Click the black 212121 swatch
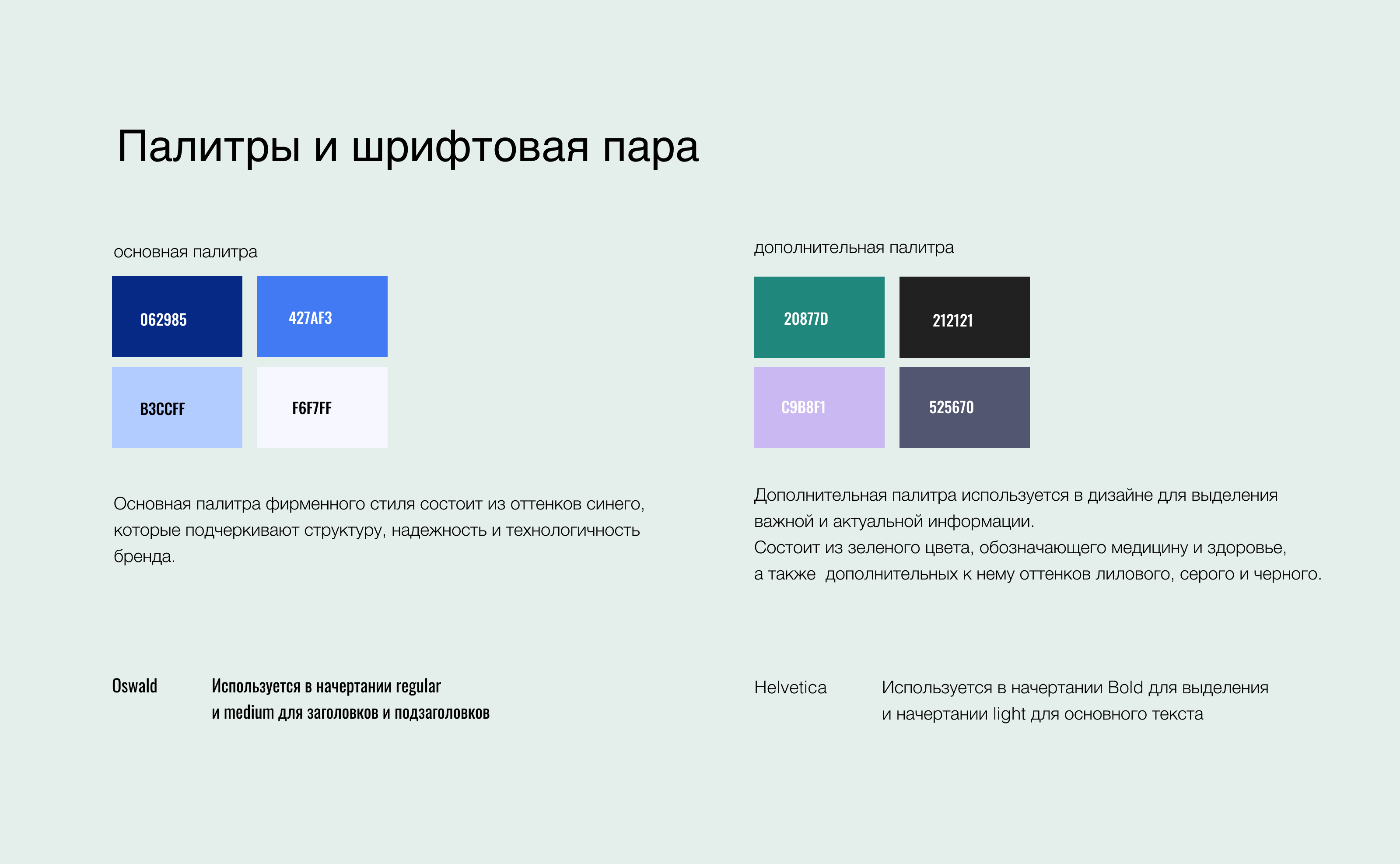 tap(964, 318)
